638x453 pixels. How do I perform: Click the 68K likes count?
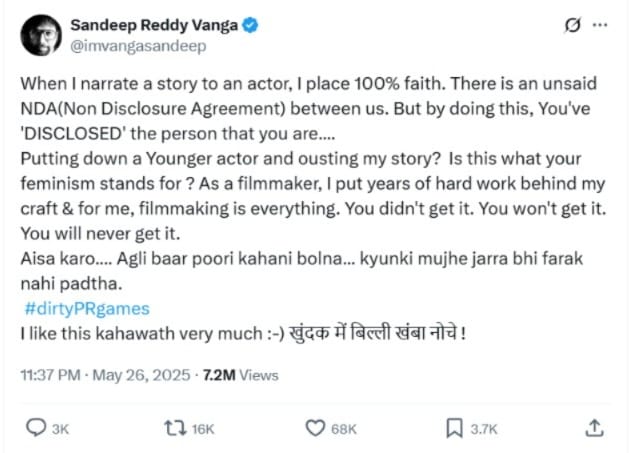pos(343,428)
